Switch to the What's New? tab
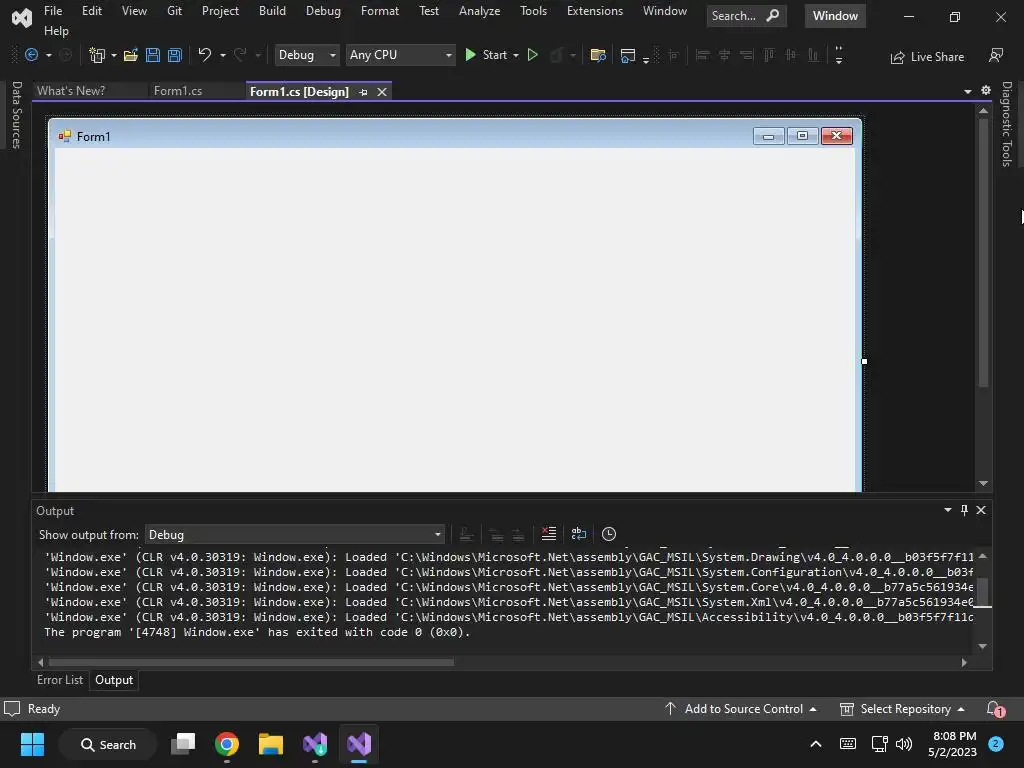 coord(71,91)
